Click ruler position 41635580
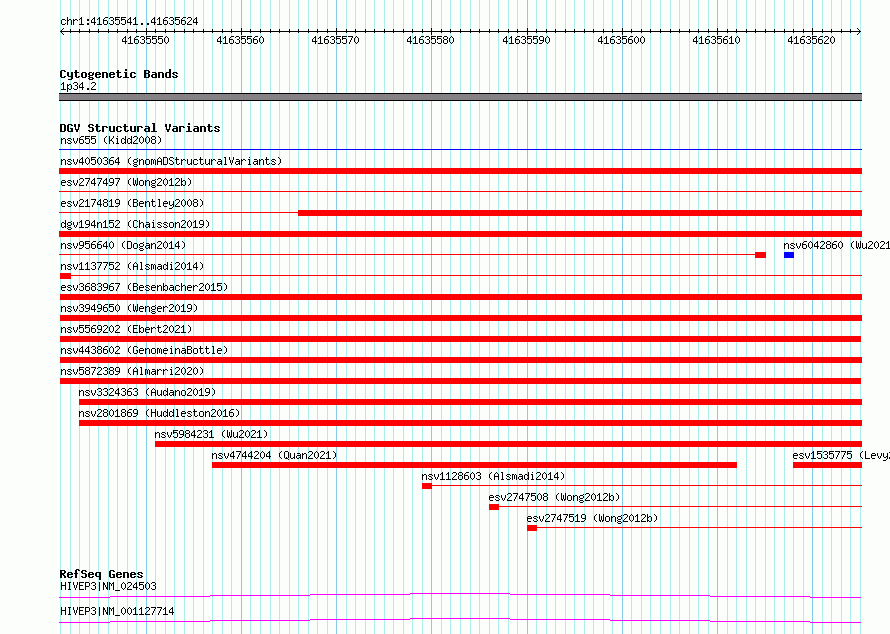The height and width of the screenshot is (634, 890). pyautogui.click(x=431, y=40)
